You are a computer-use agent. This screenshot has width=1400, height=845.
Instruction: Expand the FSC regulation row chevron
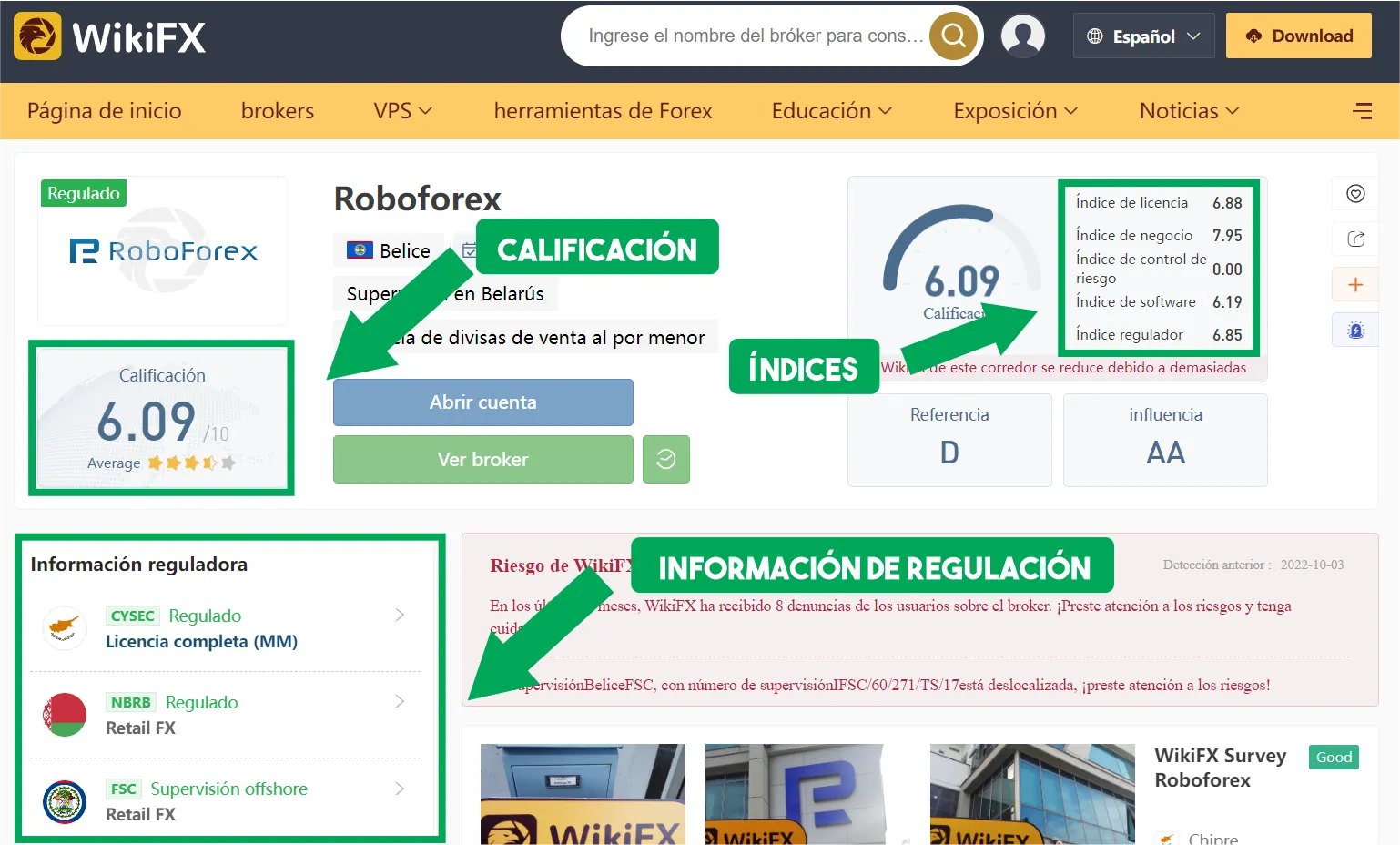pos(400,789)
